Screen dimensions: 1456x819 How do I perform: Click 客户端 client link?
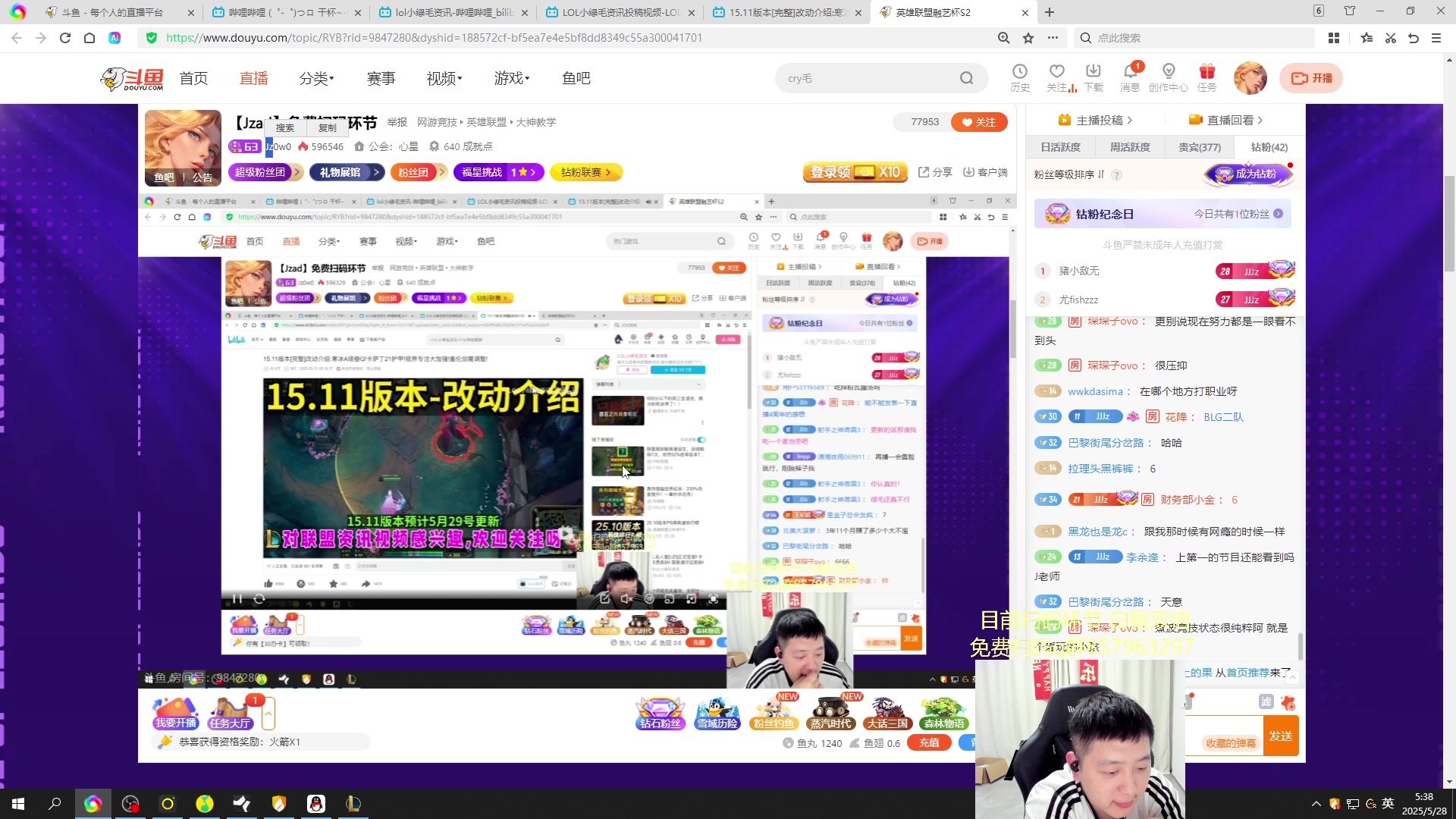(985, 172)
